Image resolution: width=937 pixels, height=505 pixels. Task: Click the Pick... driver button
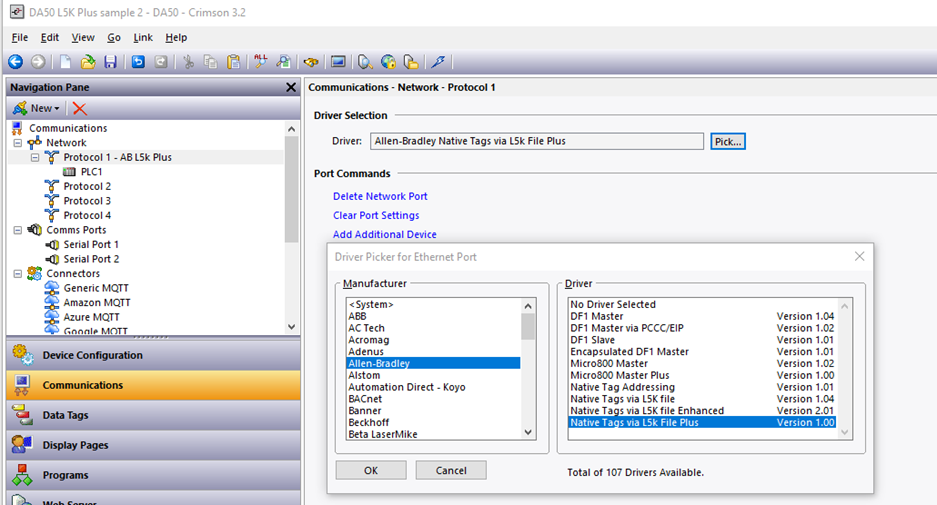click(728, 142)
